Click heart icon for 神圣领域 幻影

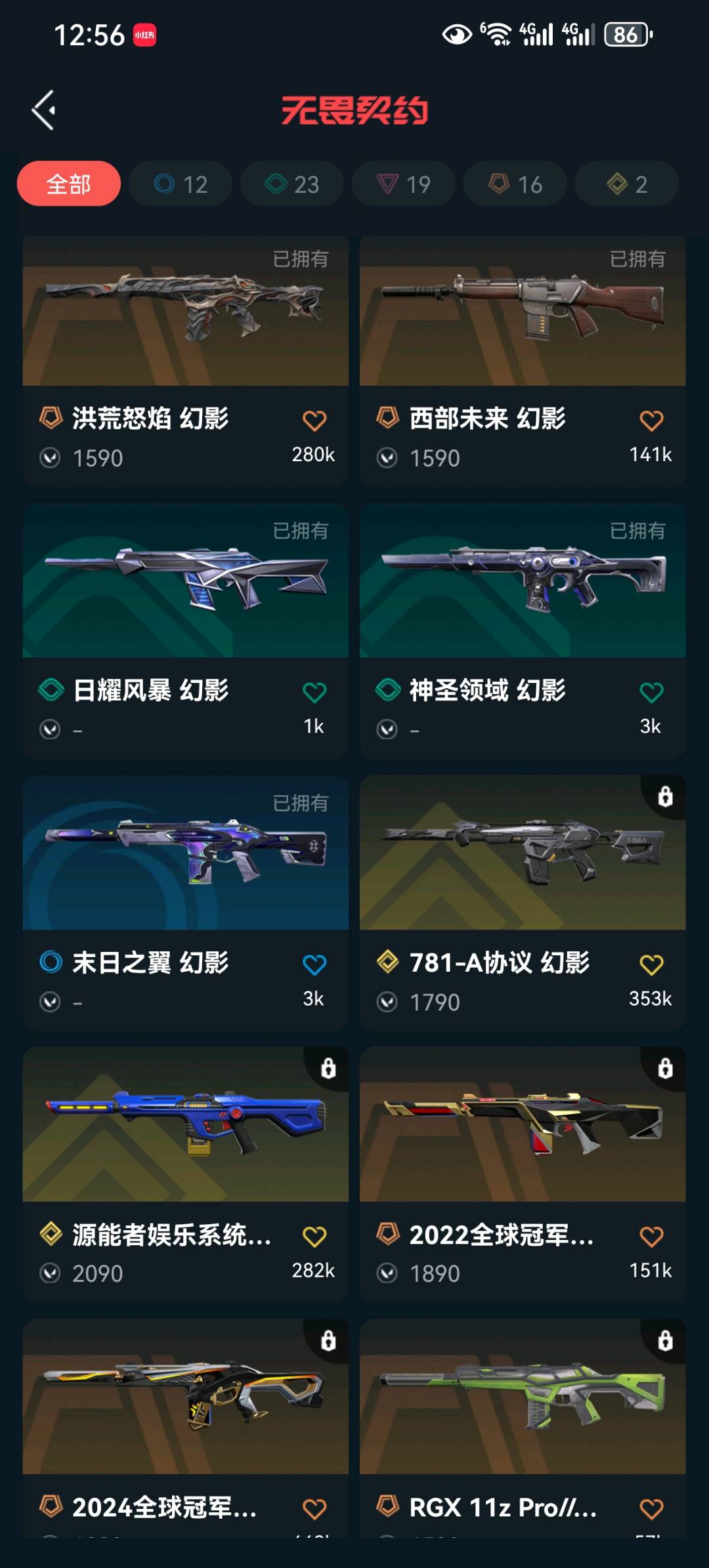pos(651,692)
